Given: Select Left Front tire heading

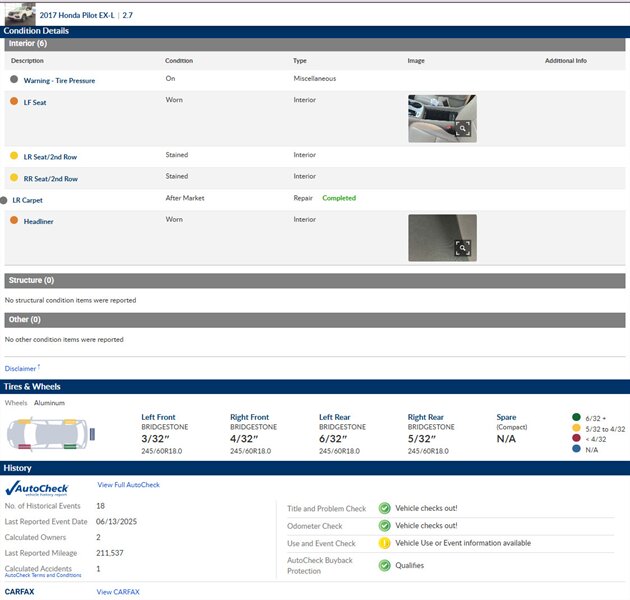Looking at the screenshot, I should pos(158,417).
